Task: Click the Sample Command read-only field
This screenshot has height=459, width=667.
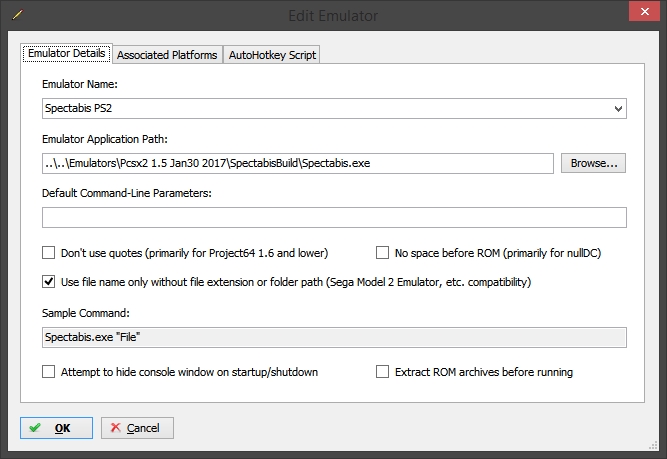Action: coord(334,337)
